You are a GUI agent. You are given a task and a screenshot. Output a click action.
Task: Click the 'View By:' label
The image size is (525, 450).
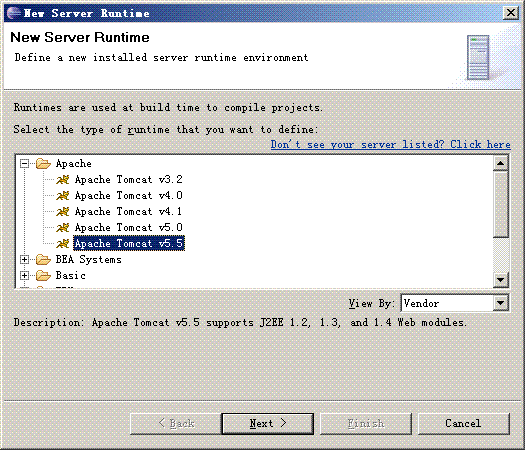[x=372, y=303]
